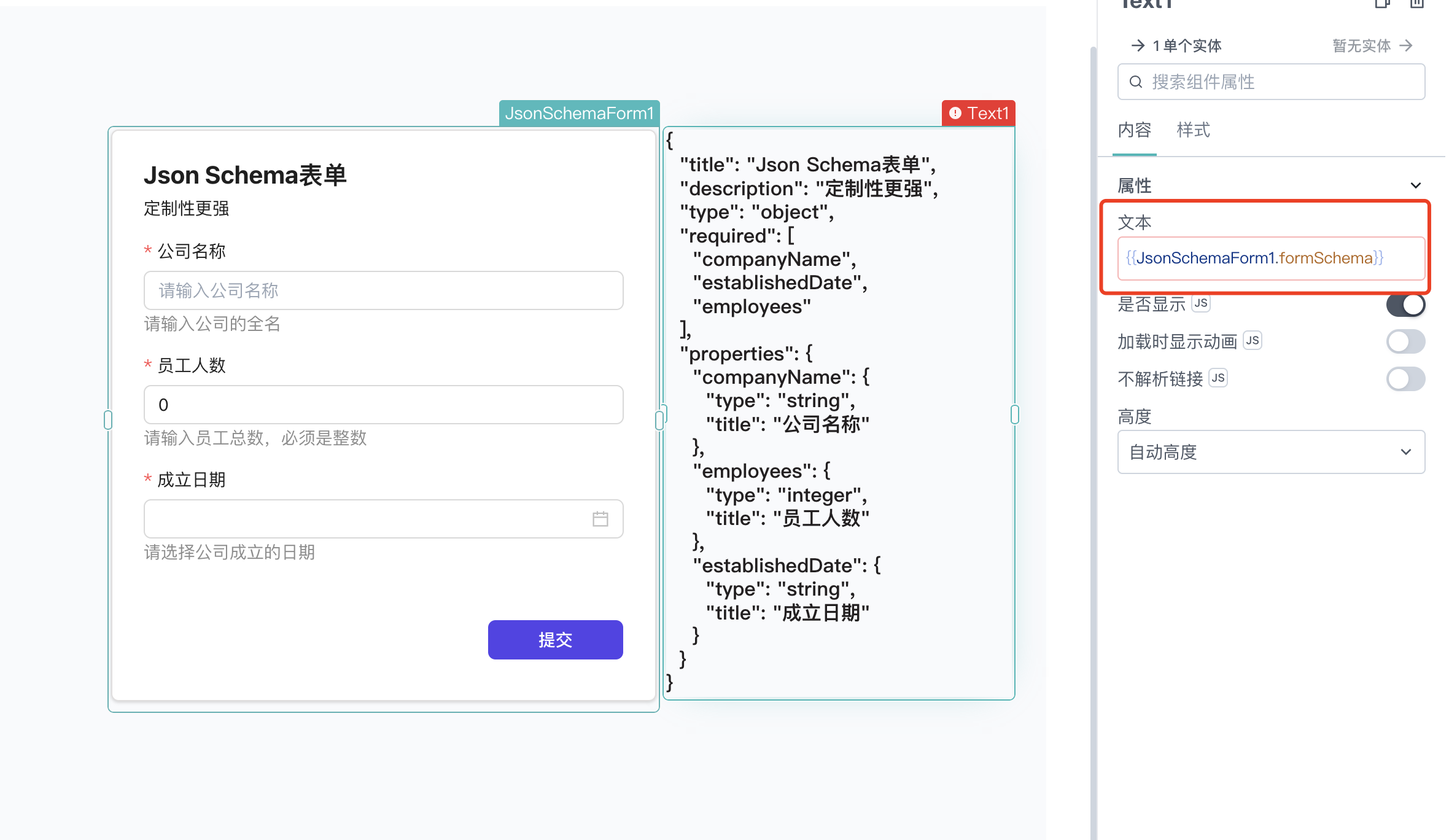
Task: Enable the 不解析链接 switch
Action: coord(1405,379)
